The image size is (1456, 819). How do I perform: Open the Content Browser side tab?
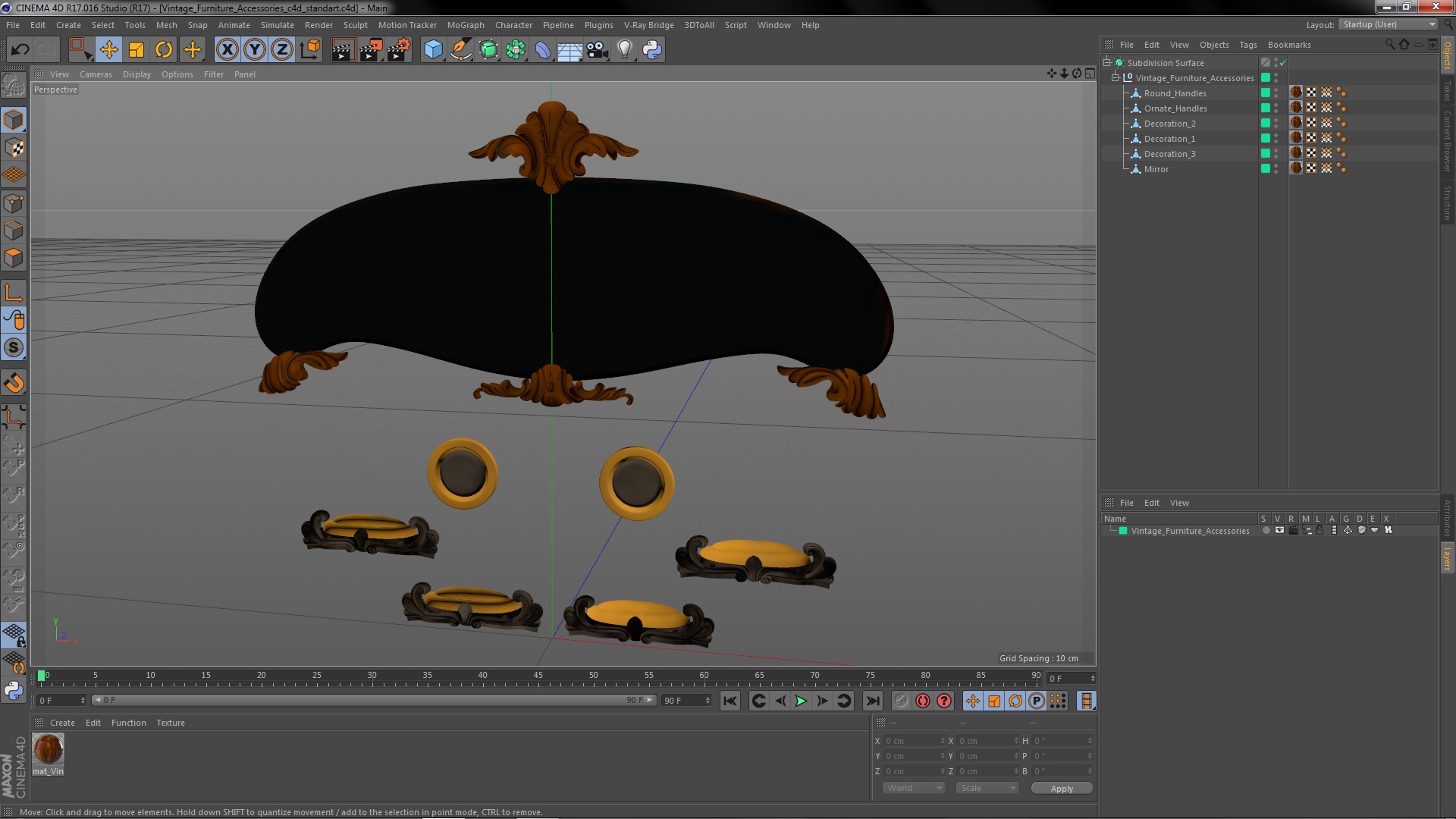(x=1448, y=141)
